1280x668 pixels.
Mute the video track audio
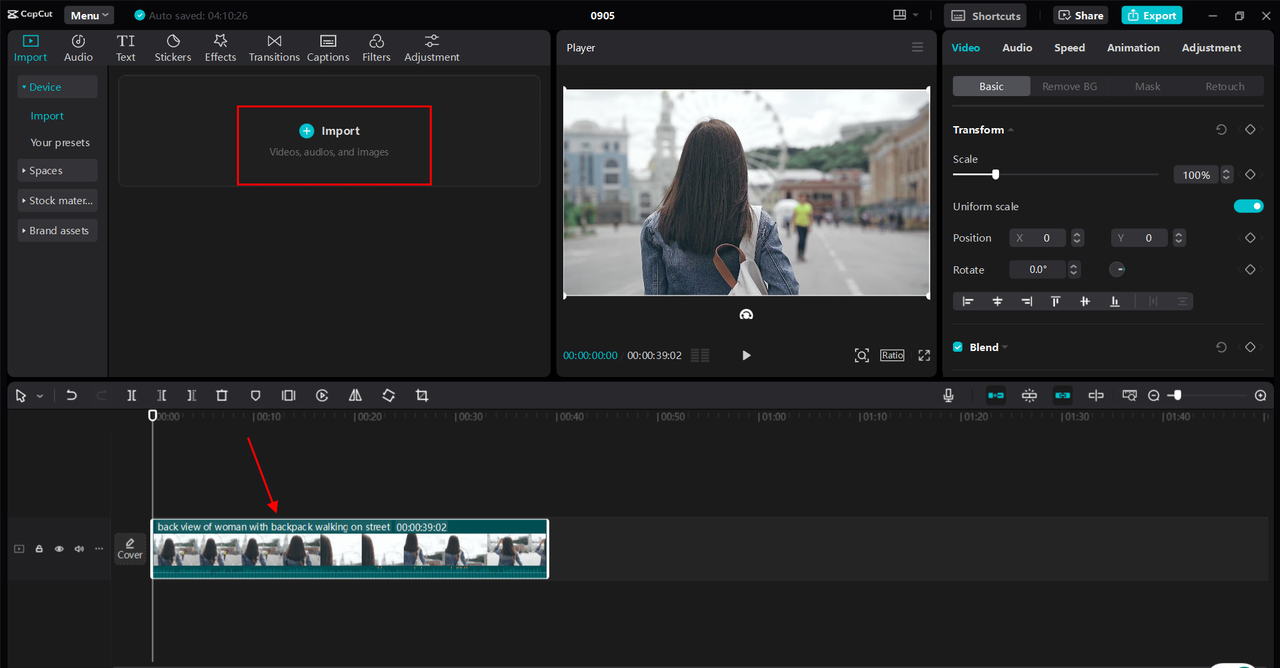[79, 549]
